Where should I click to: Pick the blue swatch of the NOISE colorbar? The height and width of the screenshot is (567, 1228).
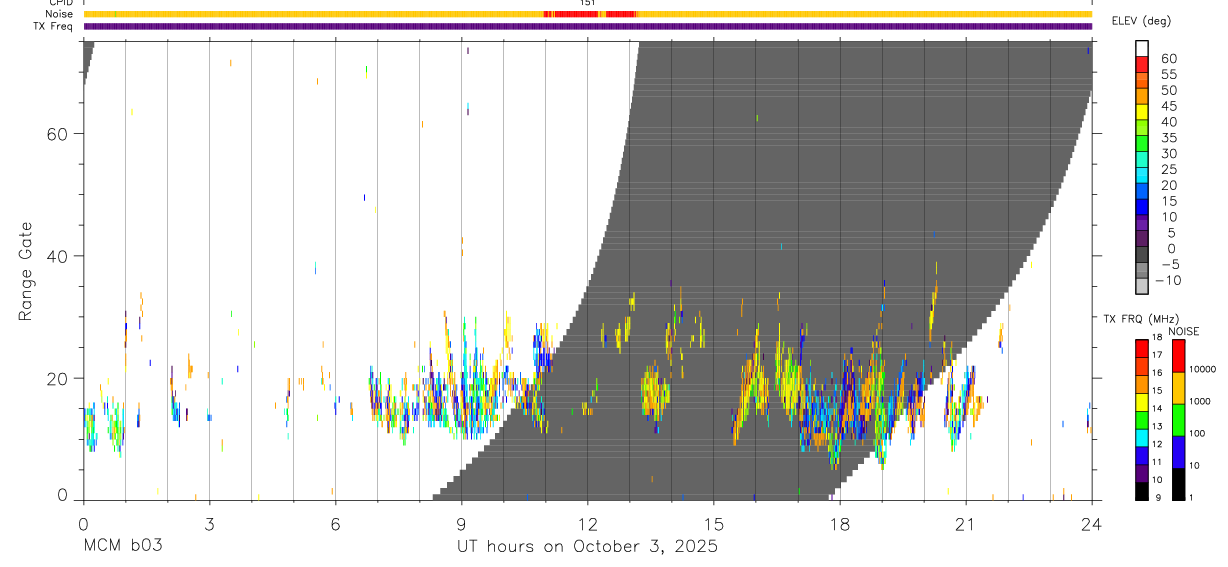pos(1177,452)
